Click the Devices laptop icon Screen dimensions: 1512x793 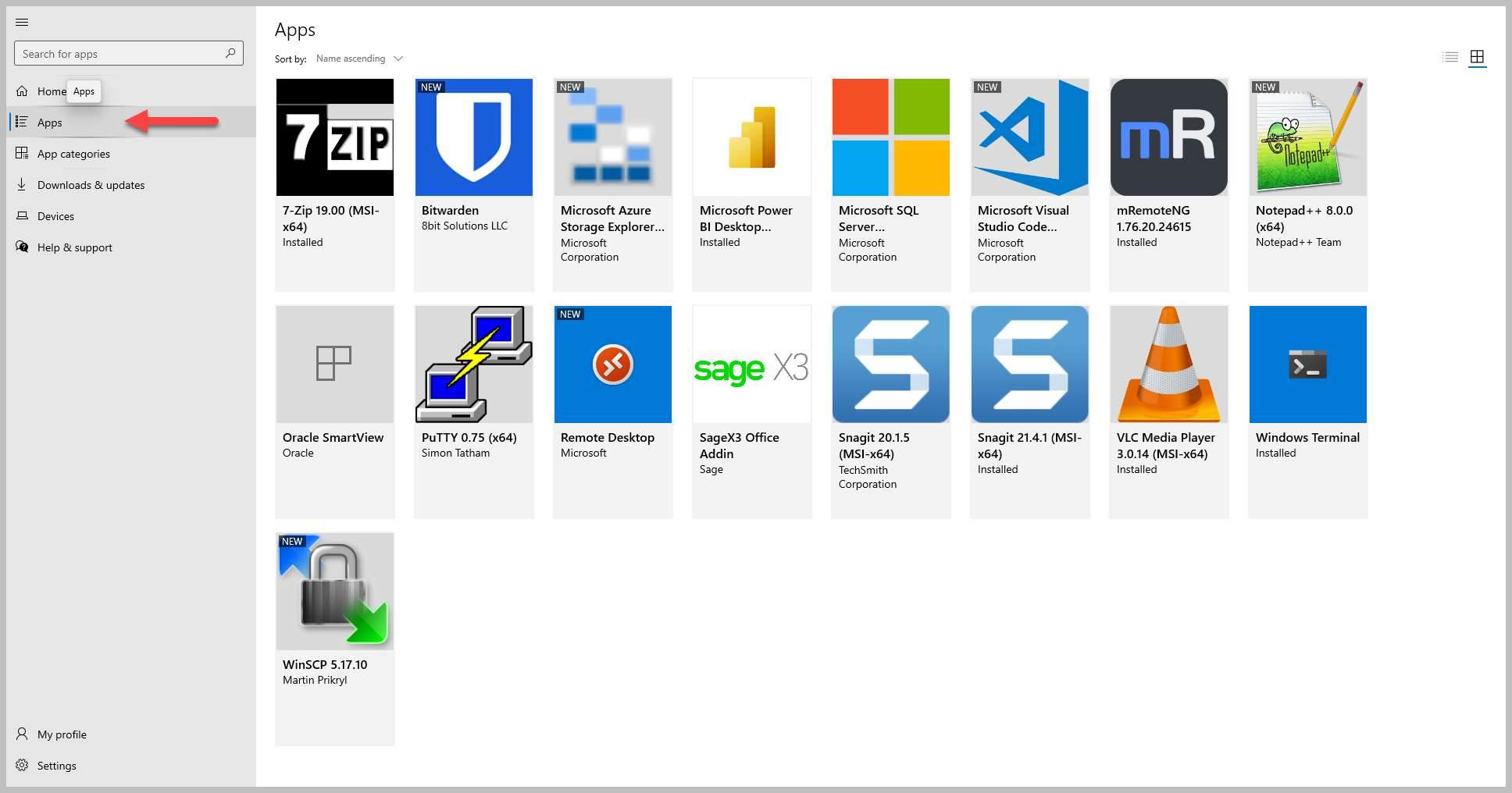coord(22,215)
